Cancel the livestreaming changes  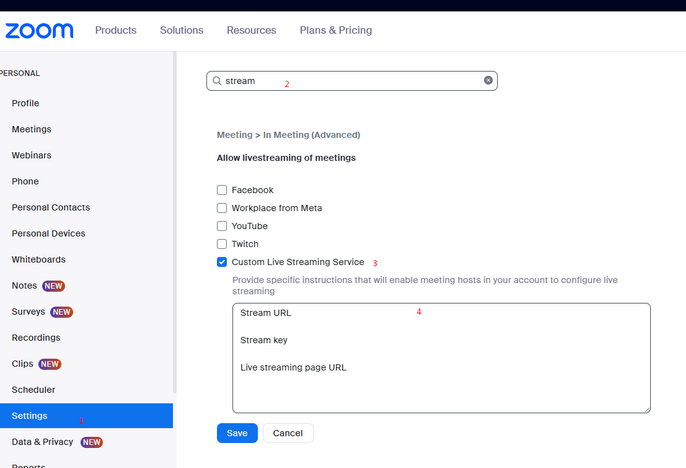coord(288,433)
